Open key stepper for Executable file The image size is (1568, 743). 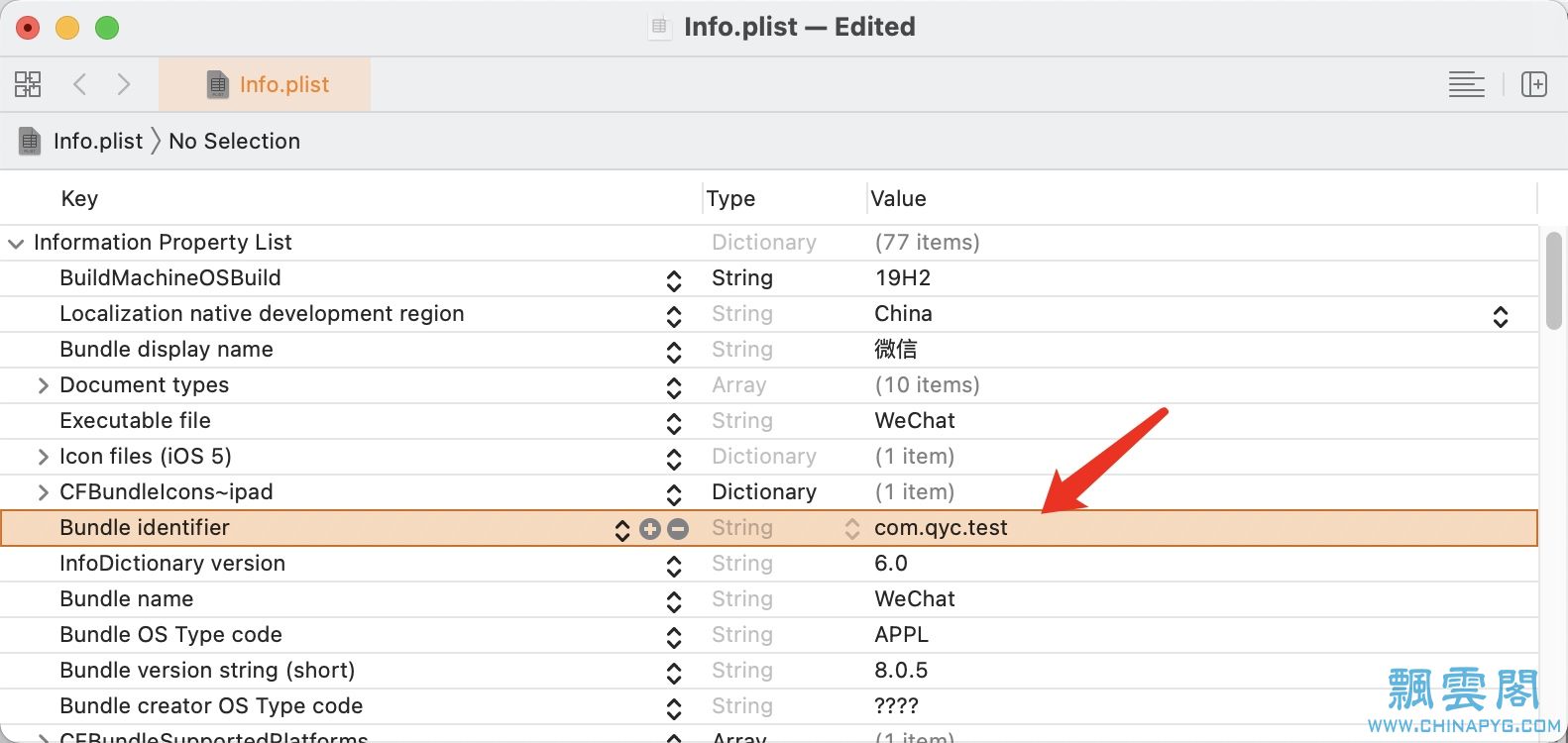(x=674, y=424)
